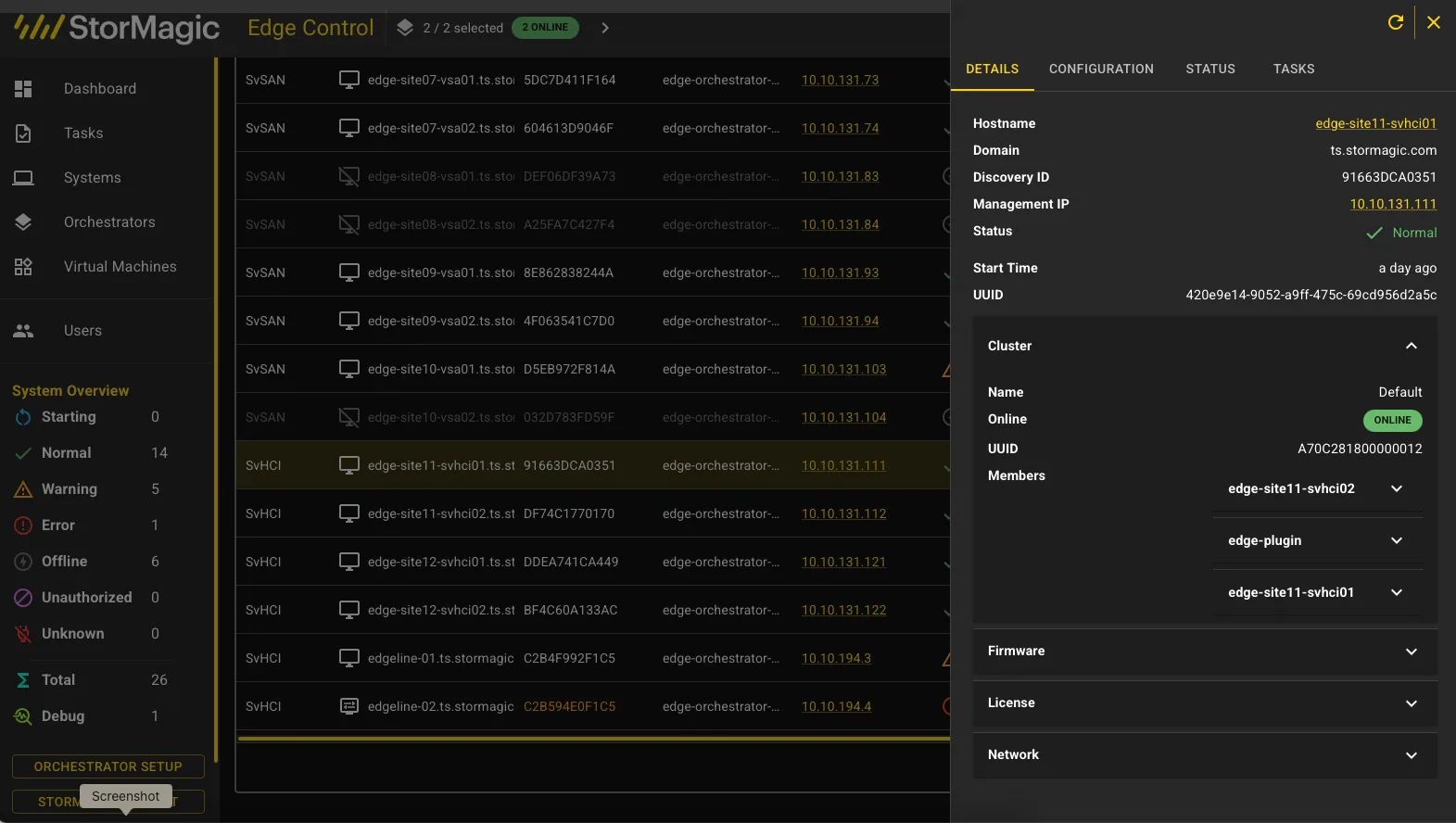This screenshot has width=1456, height=823.
Task: Open the Status tab
Action: 1210,69
